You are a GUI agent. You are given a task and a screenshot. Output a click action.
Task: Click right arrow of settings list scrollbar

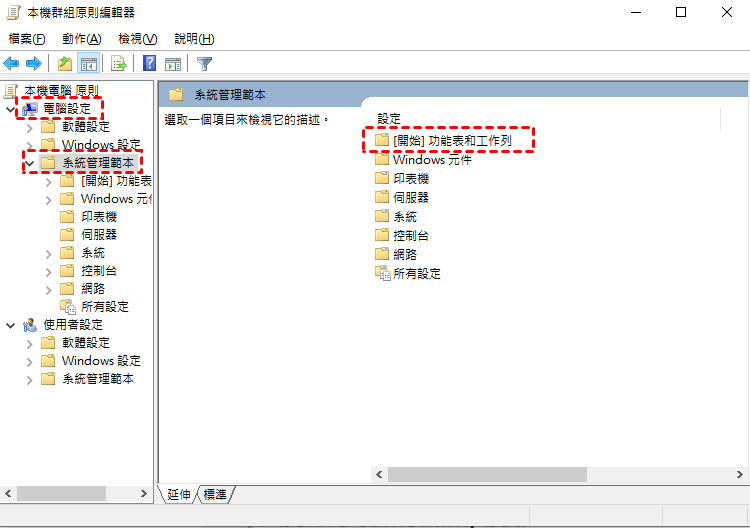pyautogui.click(x=739, y=474)
